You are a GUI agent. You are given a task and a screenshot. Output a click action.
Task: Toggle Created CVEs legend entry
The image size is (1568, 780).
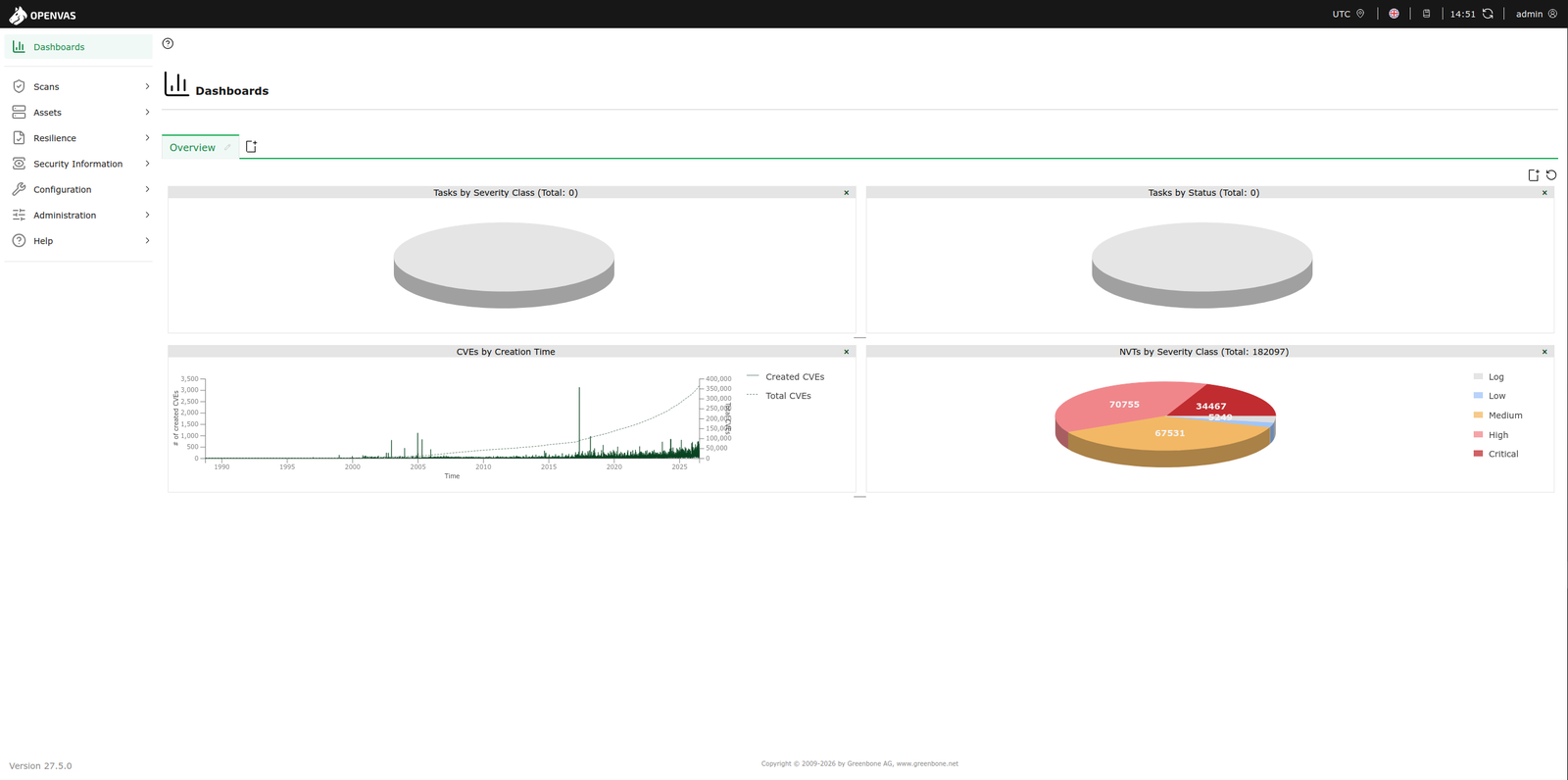[x=786, y=376]
